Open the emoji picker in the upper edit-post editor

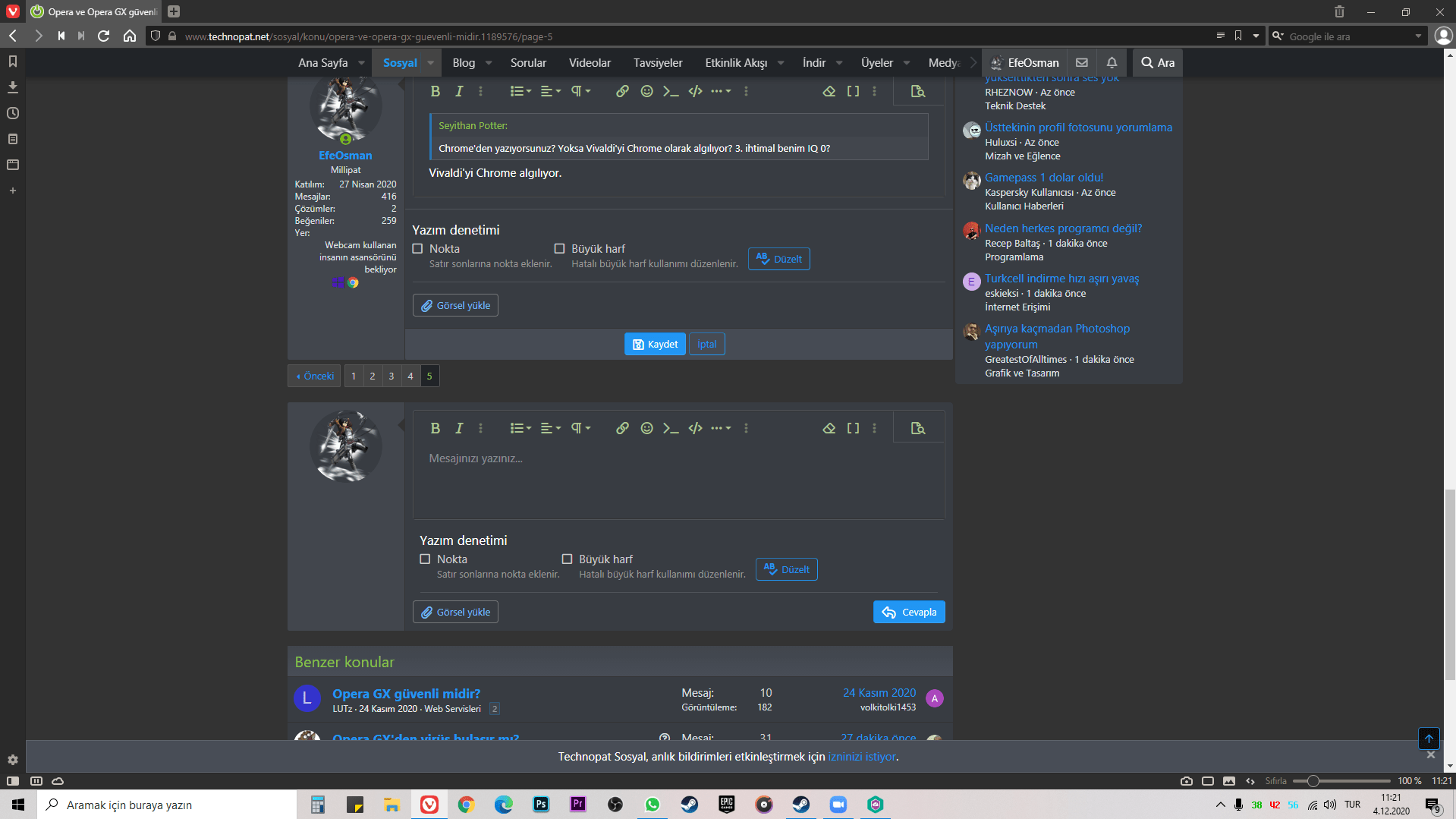point(646,91)
